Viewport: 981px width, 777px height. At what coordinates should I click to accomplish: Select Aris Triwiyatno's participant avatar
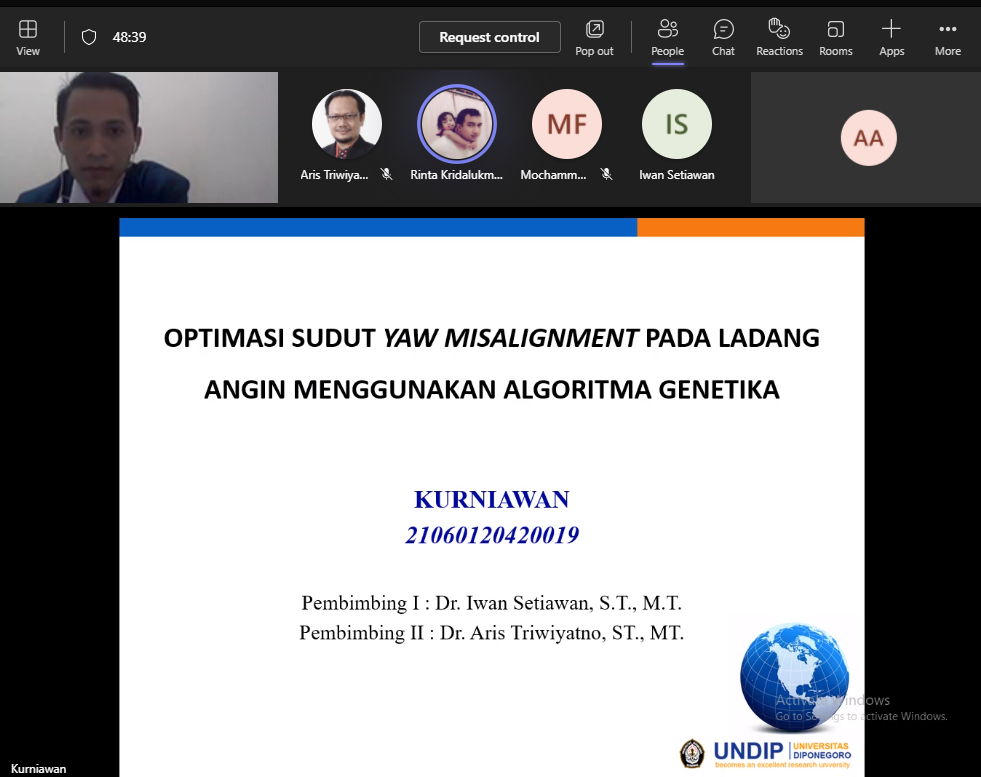point(347,124)
